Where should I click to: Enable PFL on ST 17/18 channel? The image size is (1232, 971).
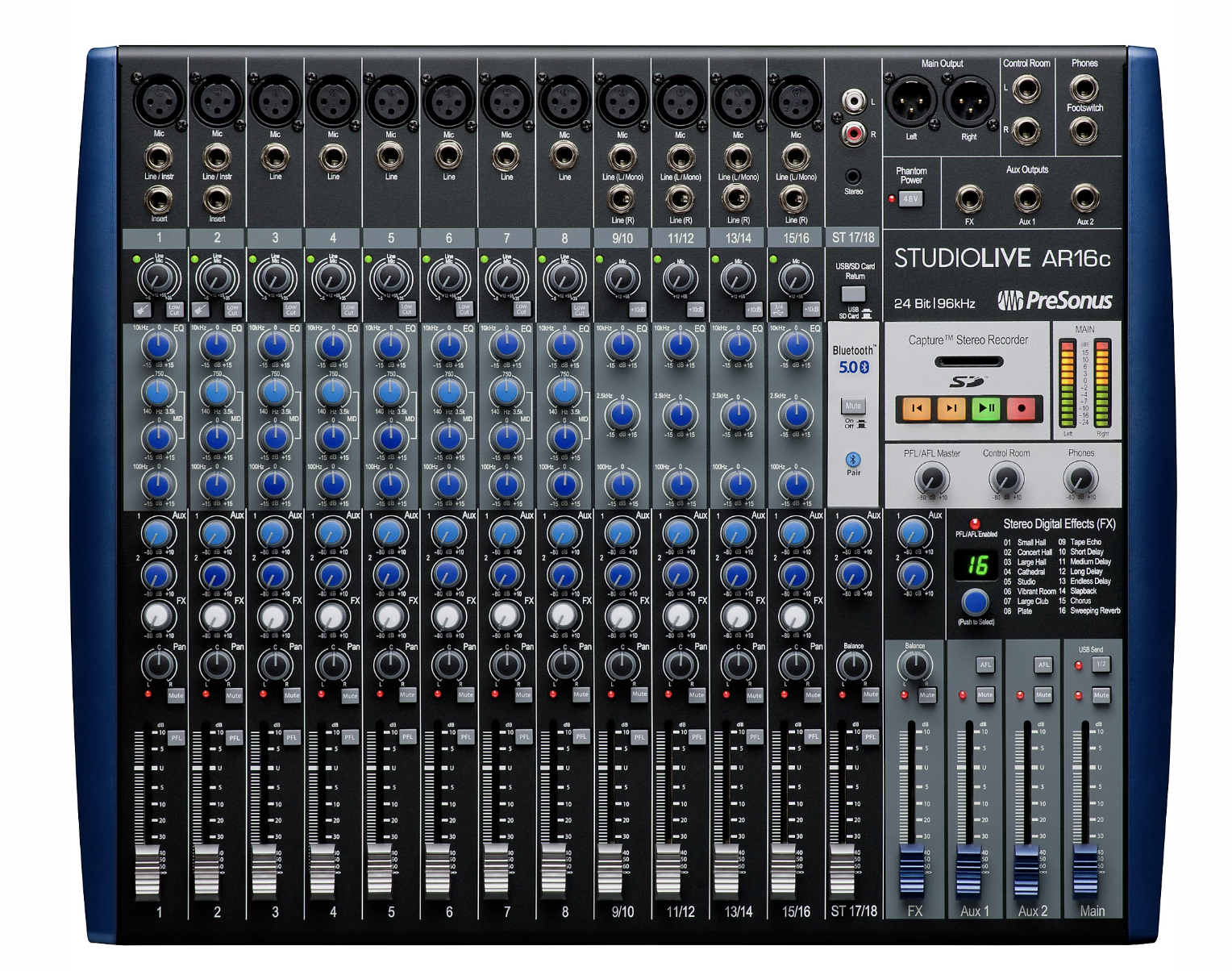pyautogui.click(x=871, y=737)
